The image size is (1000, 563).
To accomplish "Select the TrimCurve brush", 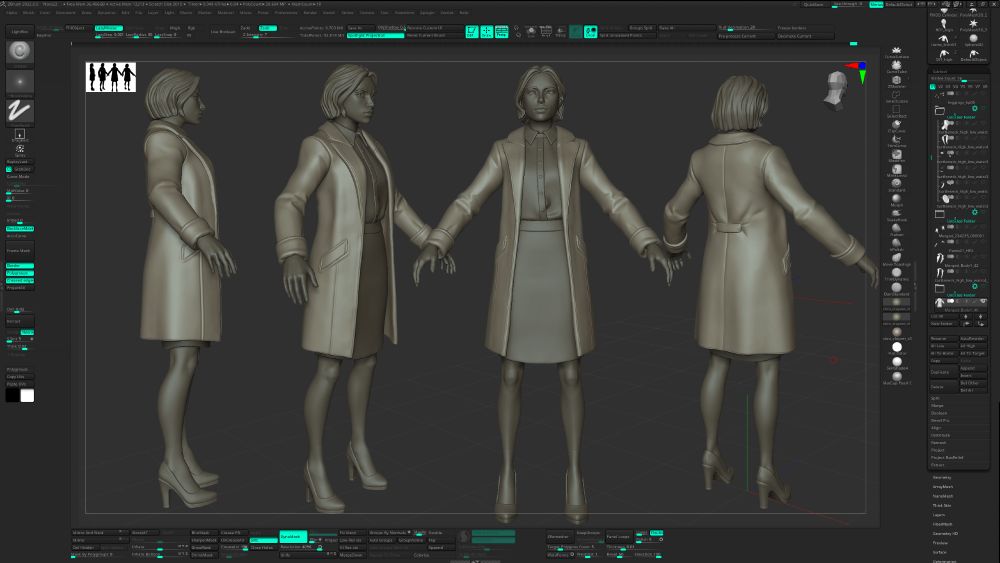I will pyautogui.click(x=896, y=140).
